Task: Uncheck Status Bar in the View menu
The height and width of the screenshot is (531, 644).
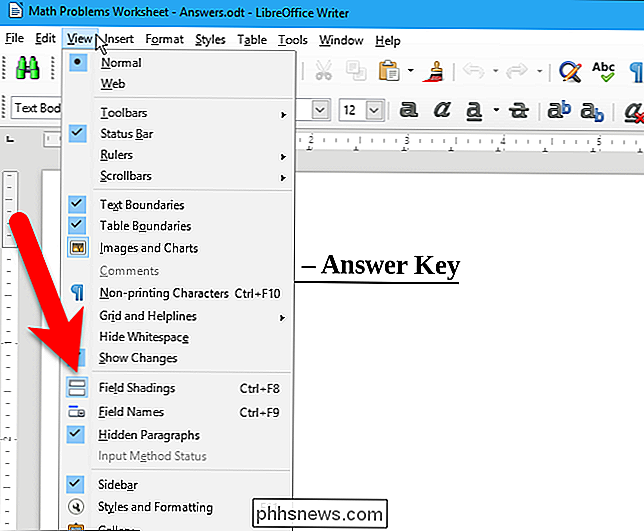Action: [126, 134]
